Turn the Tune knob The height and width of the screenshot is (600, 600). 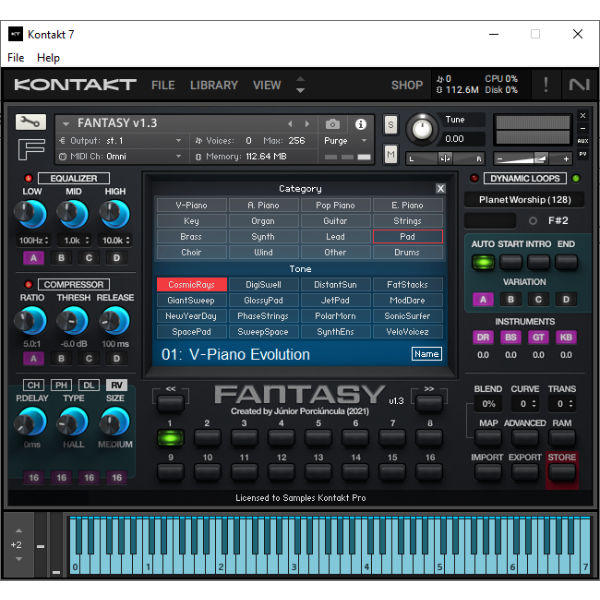[421, 130]
